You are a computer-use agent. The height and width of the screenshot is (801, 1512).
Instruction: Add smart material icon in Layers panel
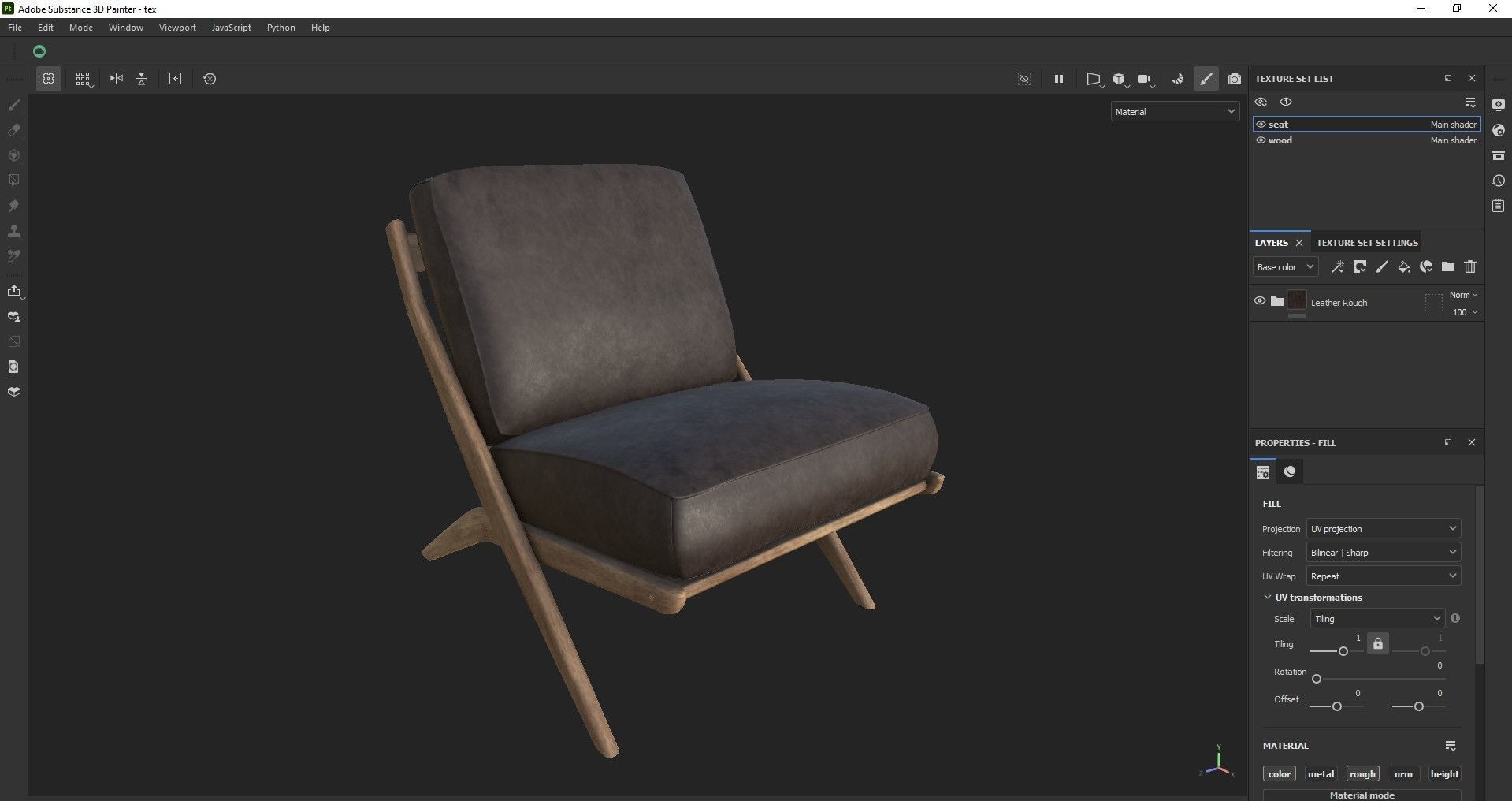pyautogui.click(x=1426, y=267)
